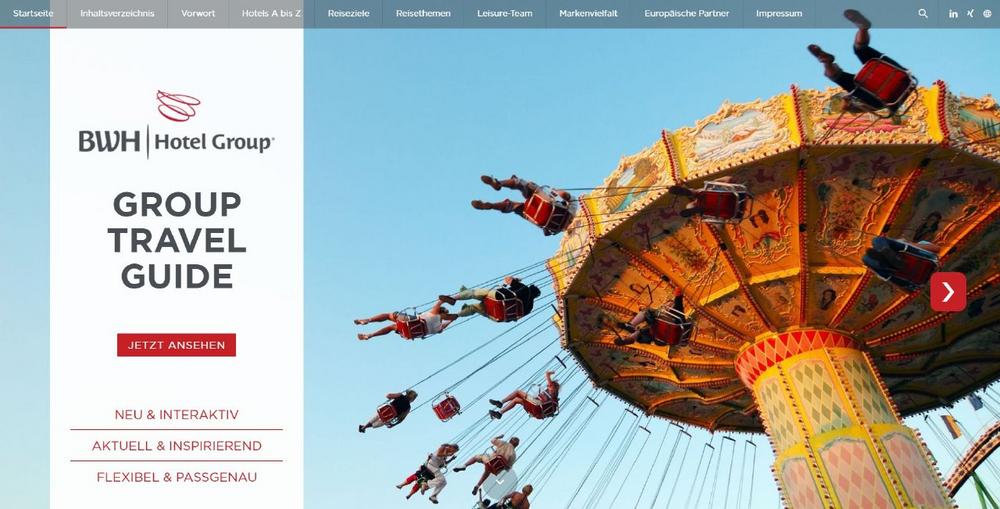1000x509 pixels.
Task: Go to the Markenvielfalt section
Action: click(x=589, y=13)
